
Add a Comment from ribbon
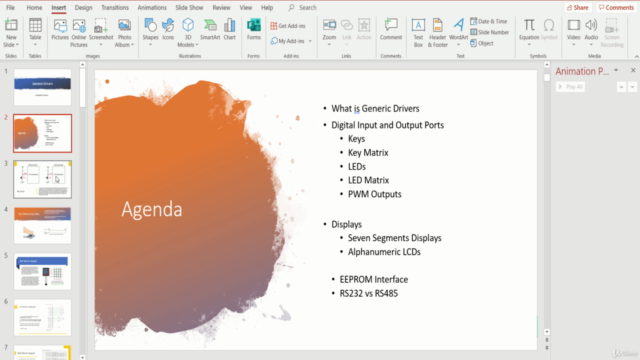coord(391,29)
